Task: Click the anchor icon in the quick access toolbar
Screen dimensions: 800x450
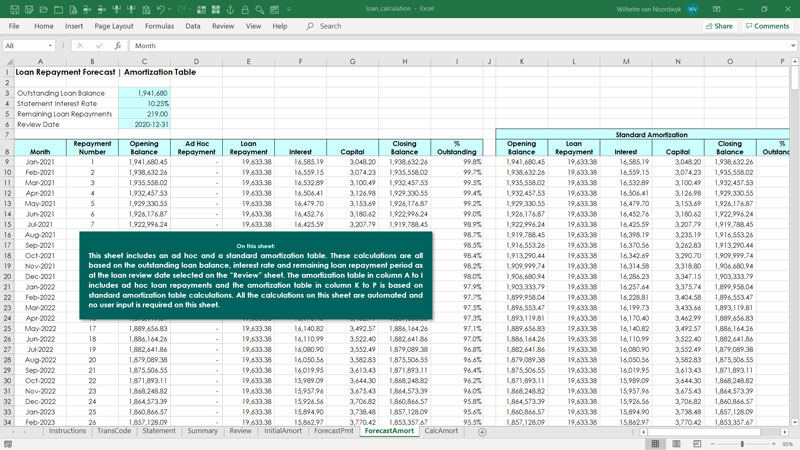Action: 231,9
